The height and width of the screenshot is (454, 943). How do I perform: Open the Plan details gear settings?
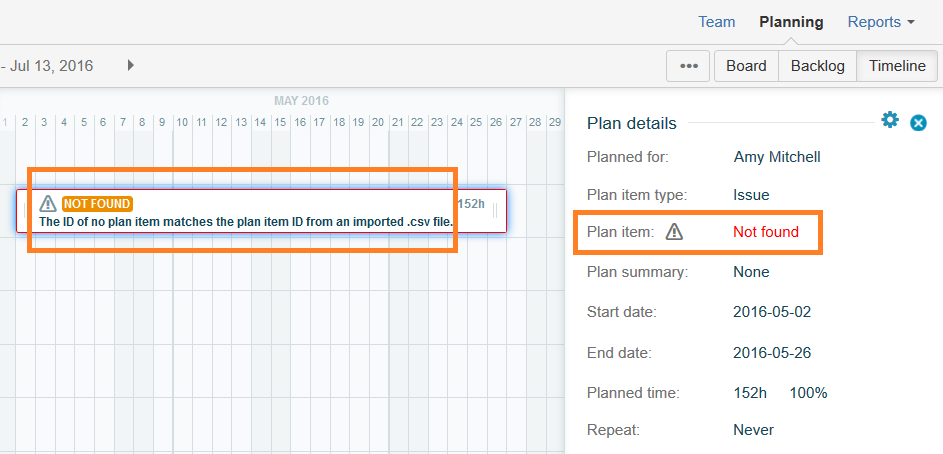click(890, 121)
